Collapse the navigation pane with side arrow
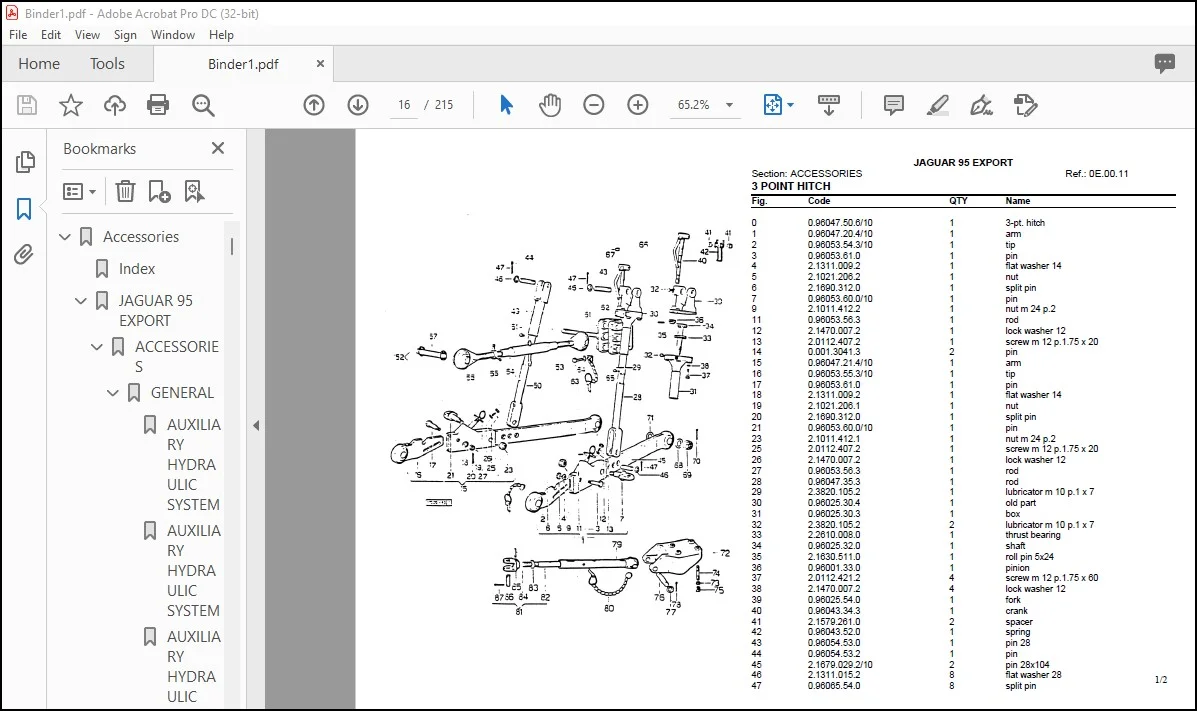Image resolution: width=1197 pixels, height=711 pixels. click(256, 425)
